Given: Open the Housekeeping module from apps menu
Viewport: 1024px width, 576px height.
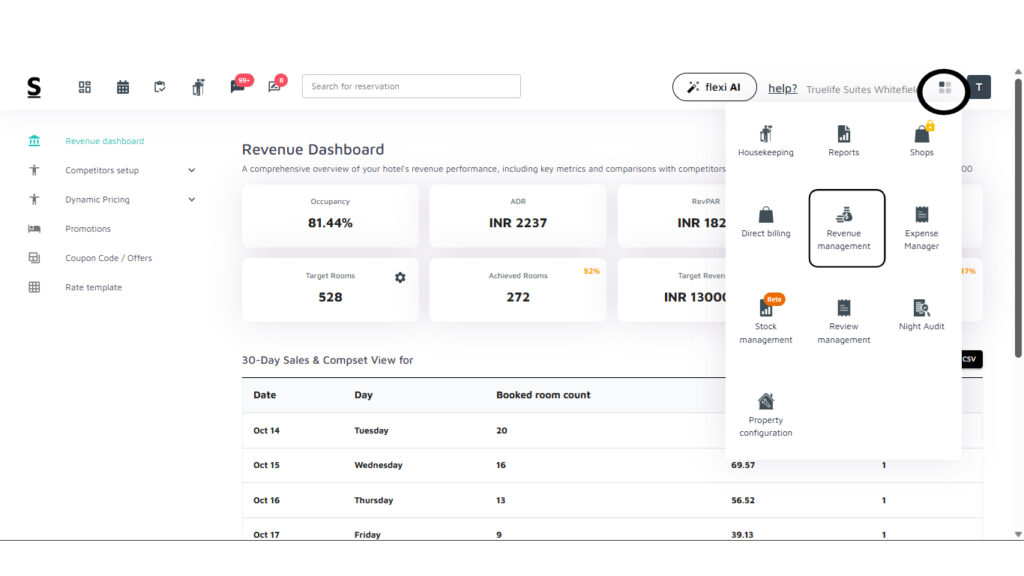Looking at the screenshot, I should pos(765,141).
